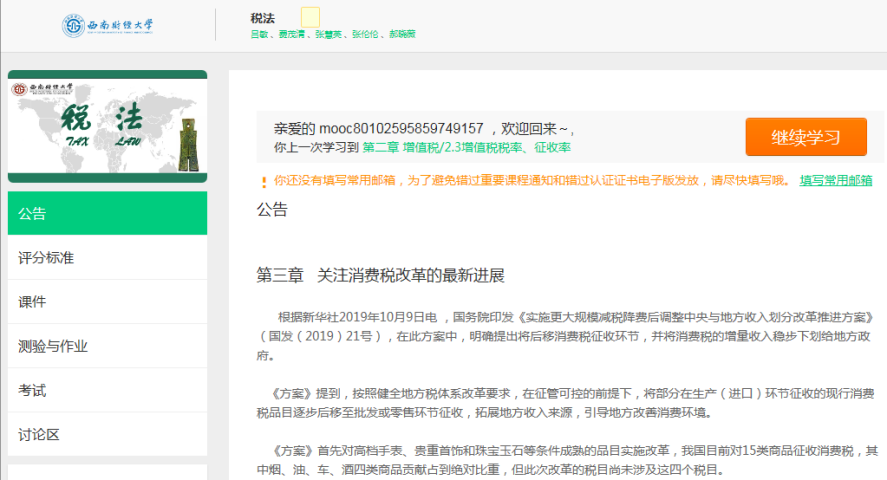
Task: Click the pale yellow badge beside 税法
Action: coord(310,17)
